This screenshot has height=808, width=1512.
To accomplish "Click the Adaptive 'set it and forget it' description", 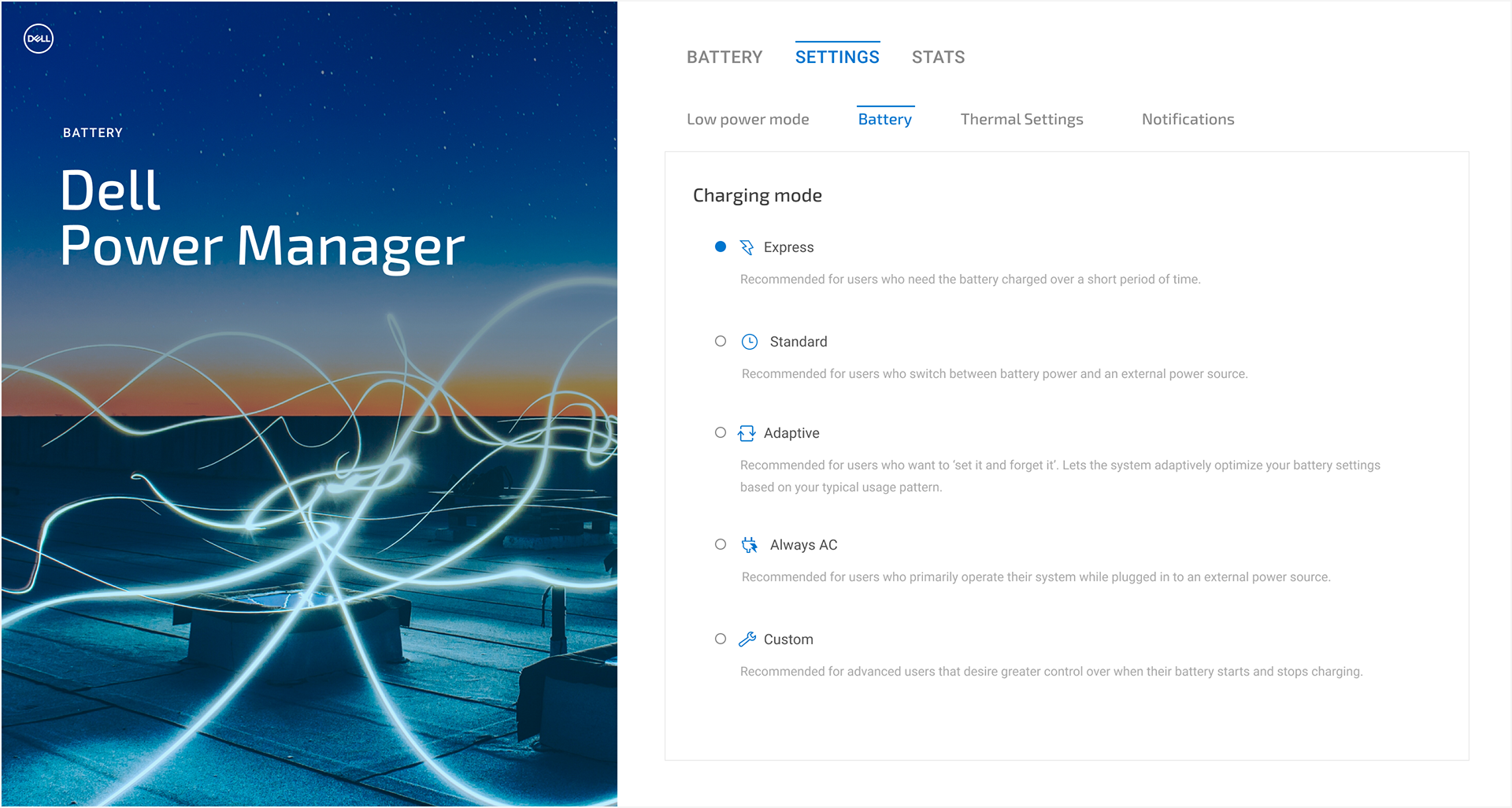I will click(1060, 476).
